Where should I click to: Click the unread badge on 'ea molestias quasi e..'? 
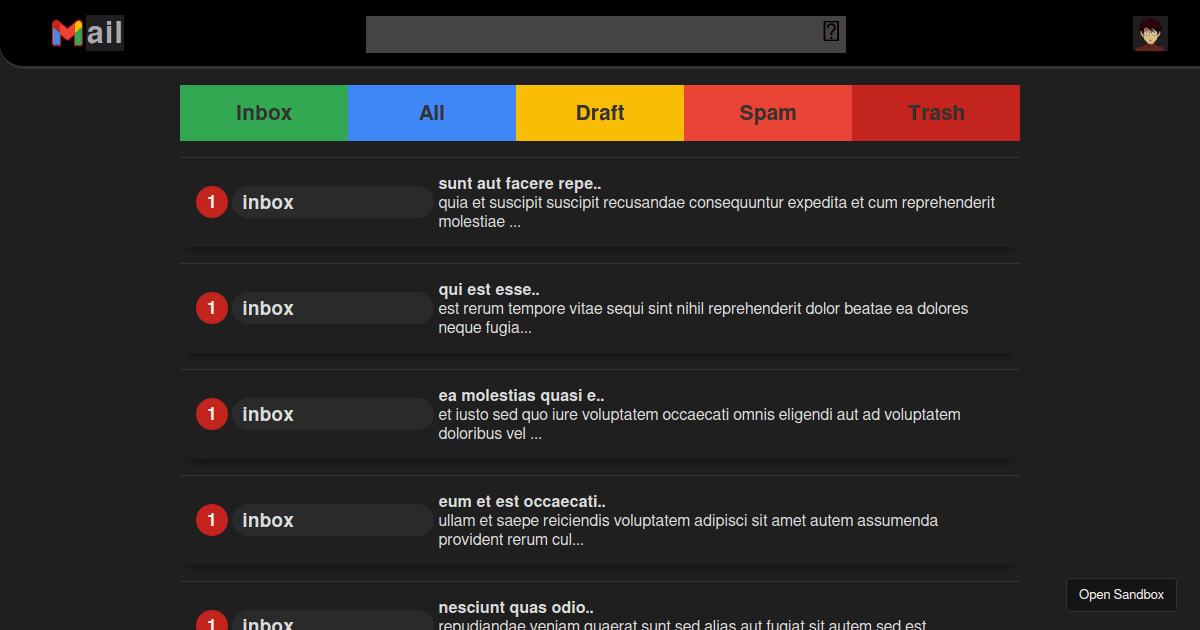(x=212, y=414)
